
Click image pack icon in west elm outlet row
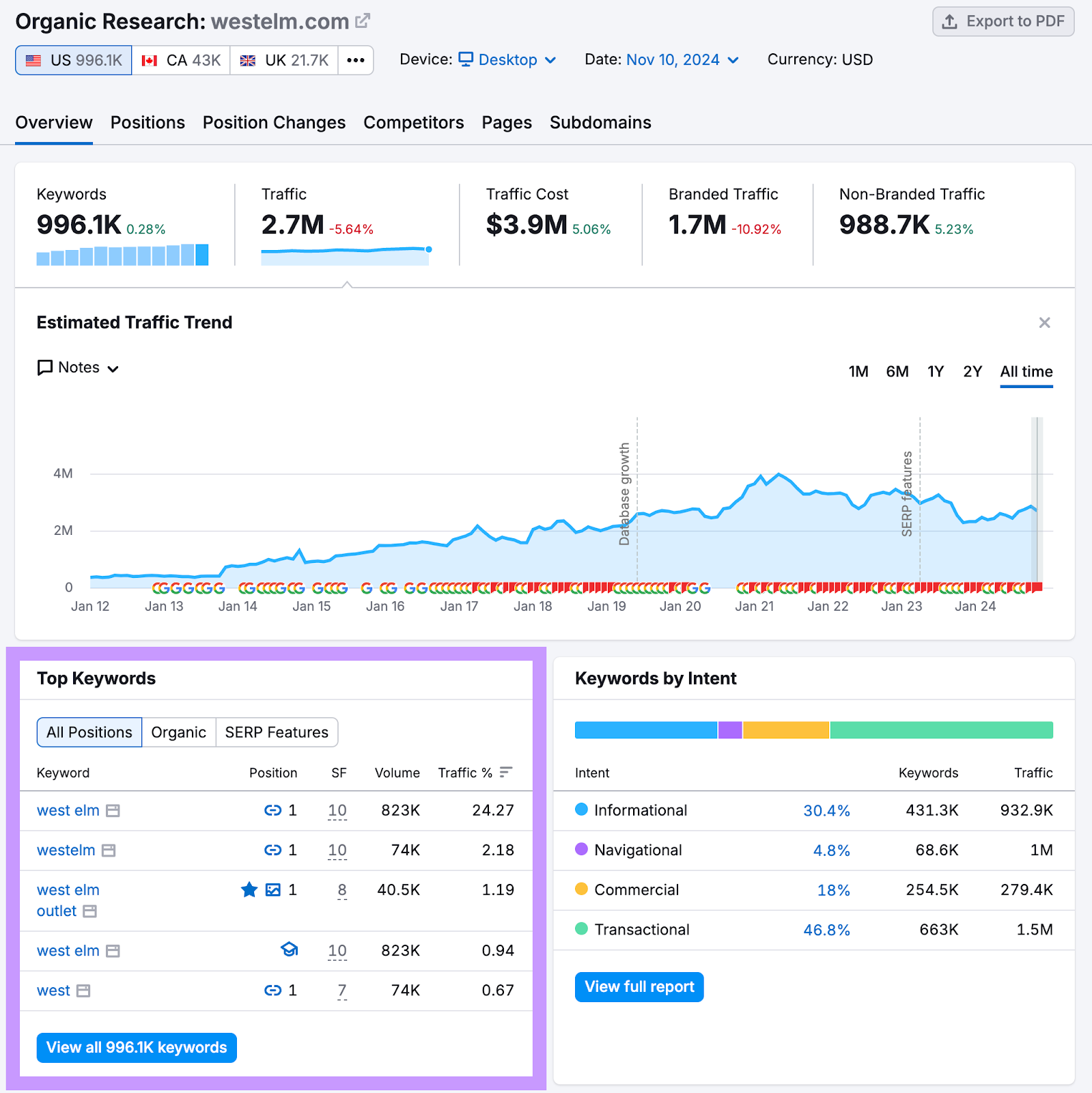[273, 889]
